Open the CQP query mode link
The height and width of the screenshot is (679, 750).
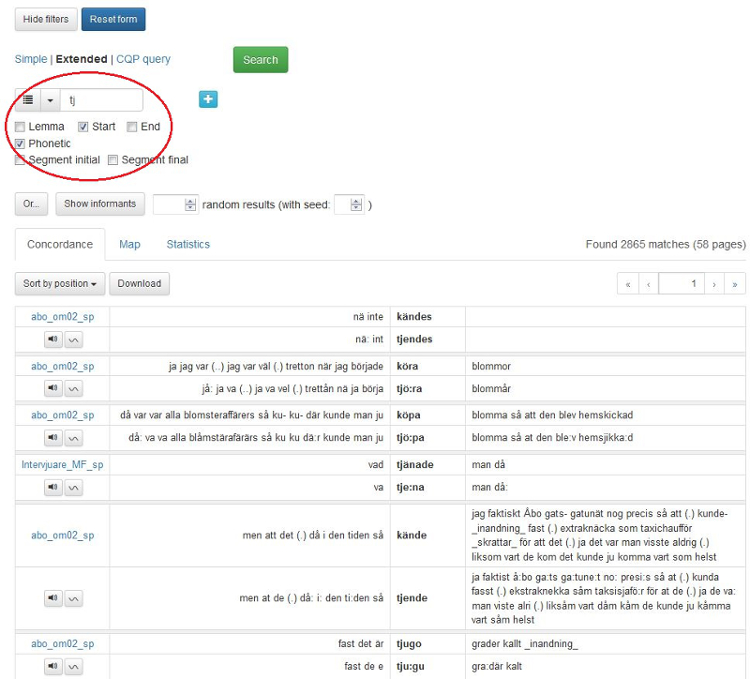pyautogui.click(x=143, y=59)
